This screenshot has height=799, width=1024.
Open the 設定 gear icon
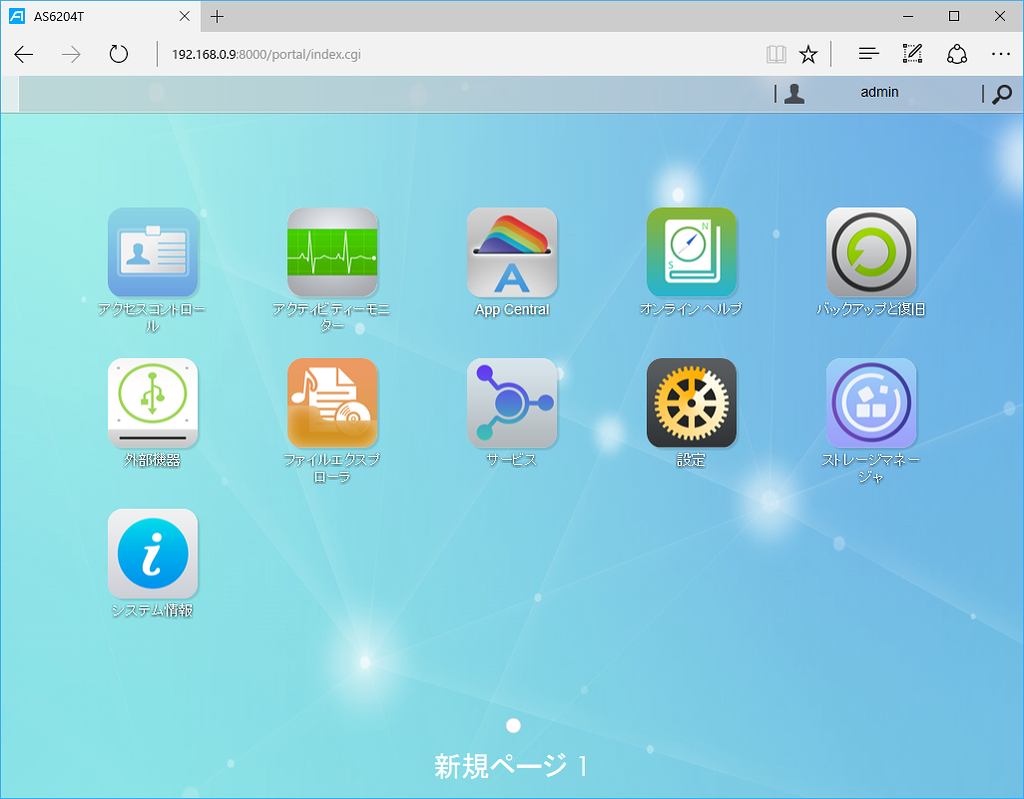[x=692, y=403]
